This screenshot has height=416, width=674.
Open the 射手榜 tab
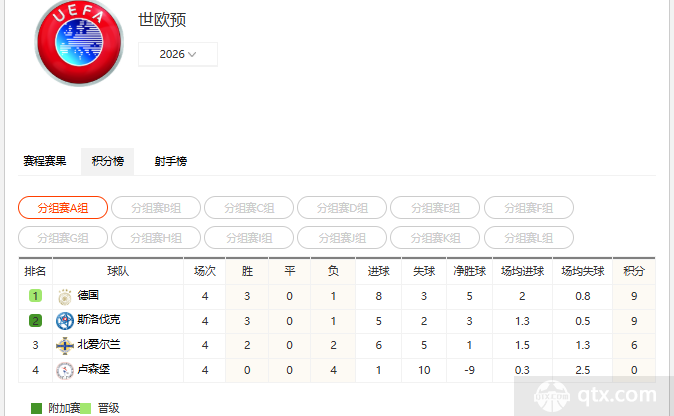pyautogui.click(x=170, y=161)
